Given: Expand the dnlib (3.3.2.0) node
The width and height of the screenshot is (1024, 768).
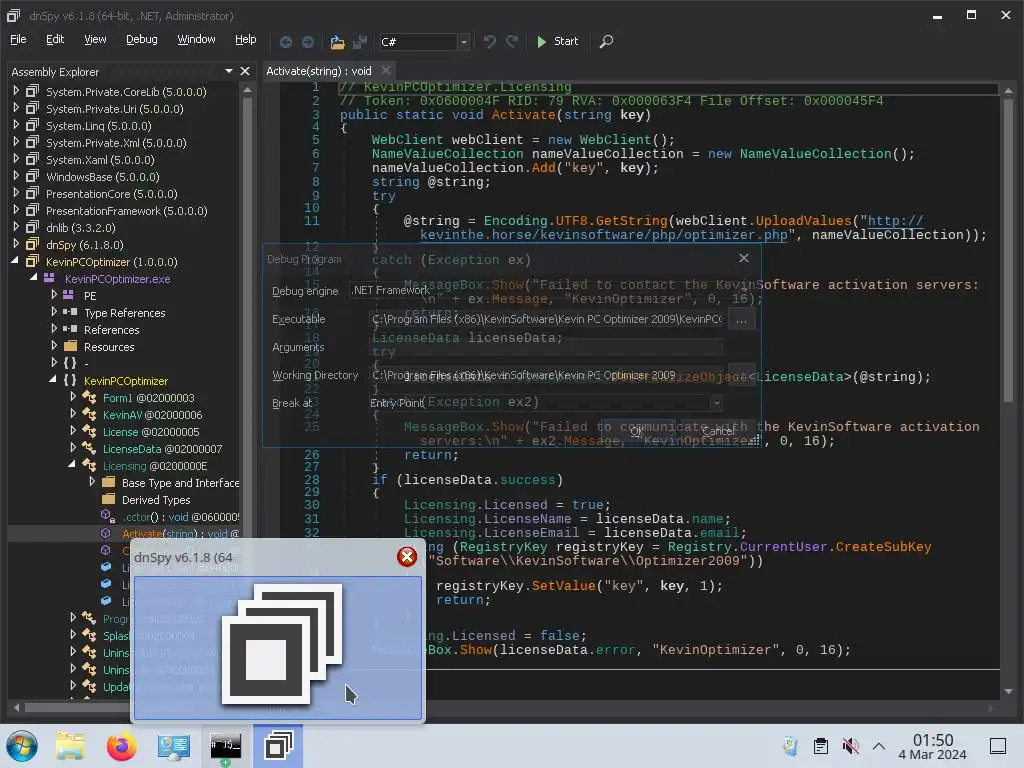Looking at the screenshot, I should [16, 227].
